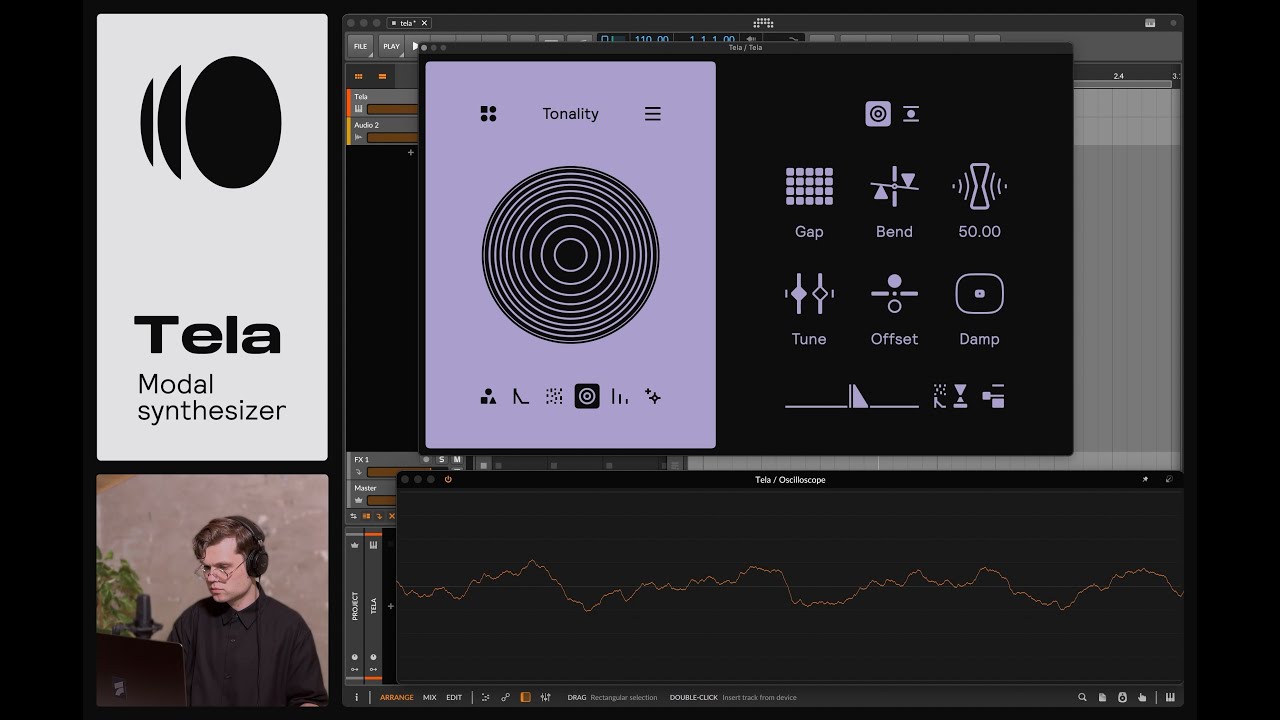1280x720 pixels.
Task: Toggle the Oscilloscope power button
Action: [448, 480]
